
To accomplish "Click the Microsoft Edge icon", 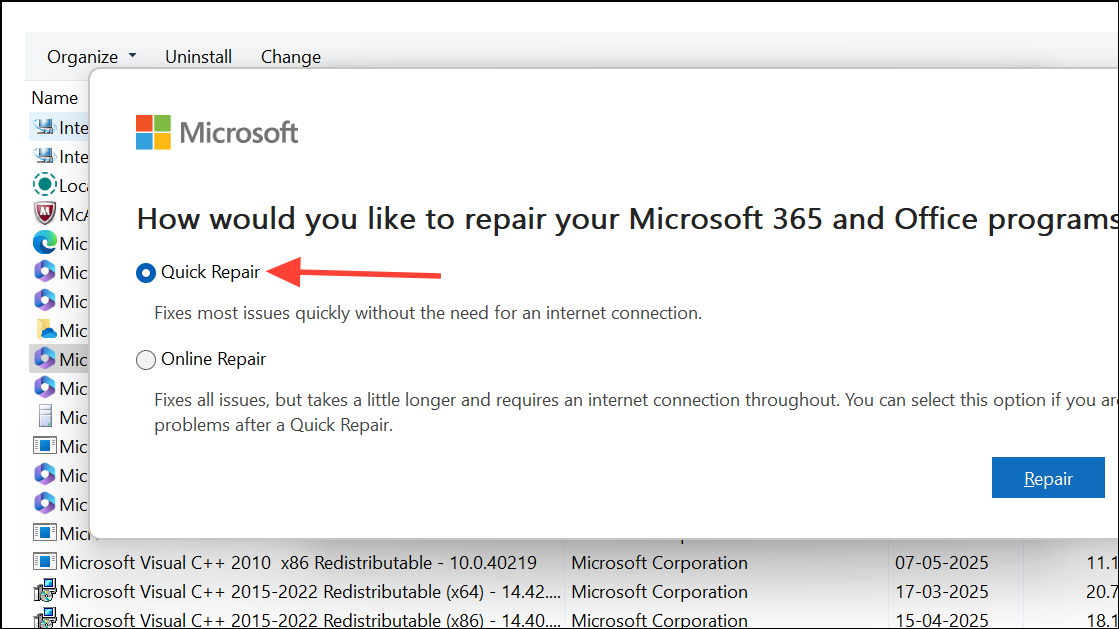I will pyautogui.click(x=44, y=243).
